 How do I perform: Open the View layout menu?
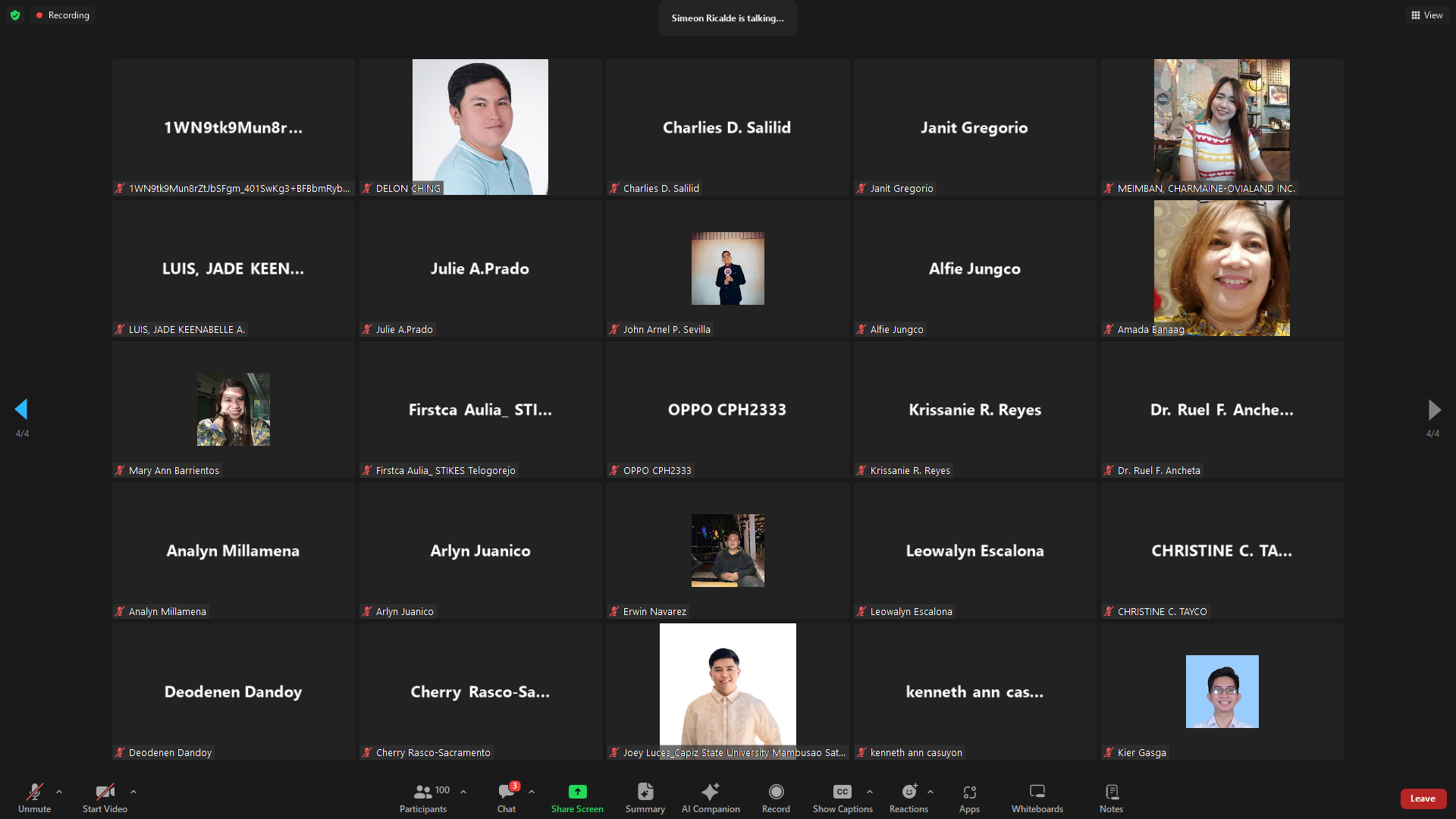click(1426, 15)
